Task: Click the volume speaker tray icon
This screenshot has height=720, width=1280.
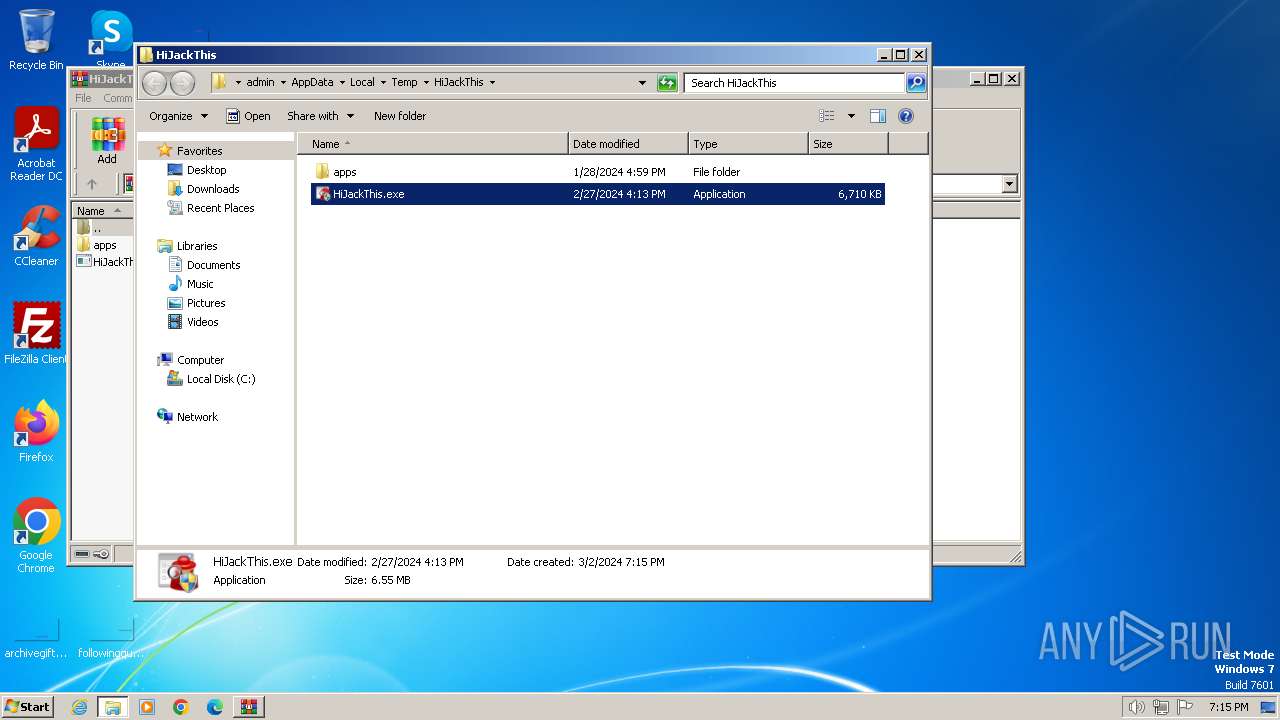Action: (x=1136, y=707)
